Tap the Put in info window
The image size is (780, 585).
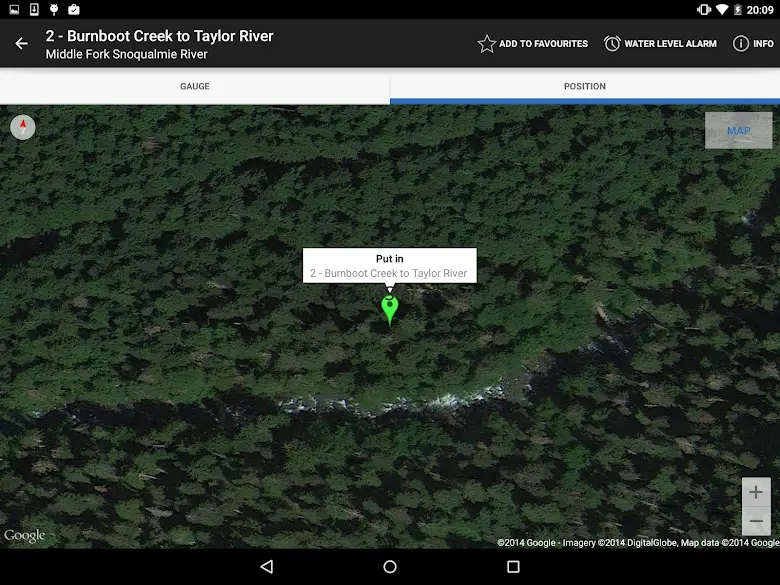[x=390, y=266]
